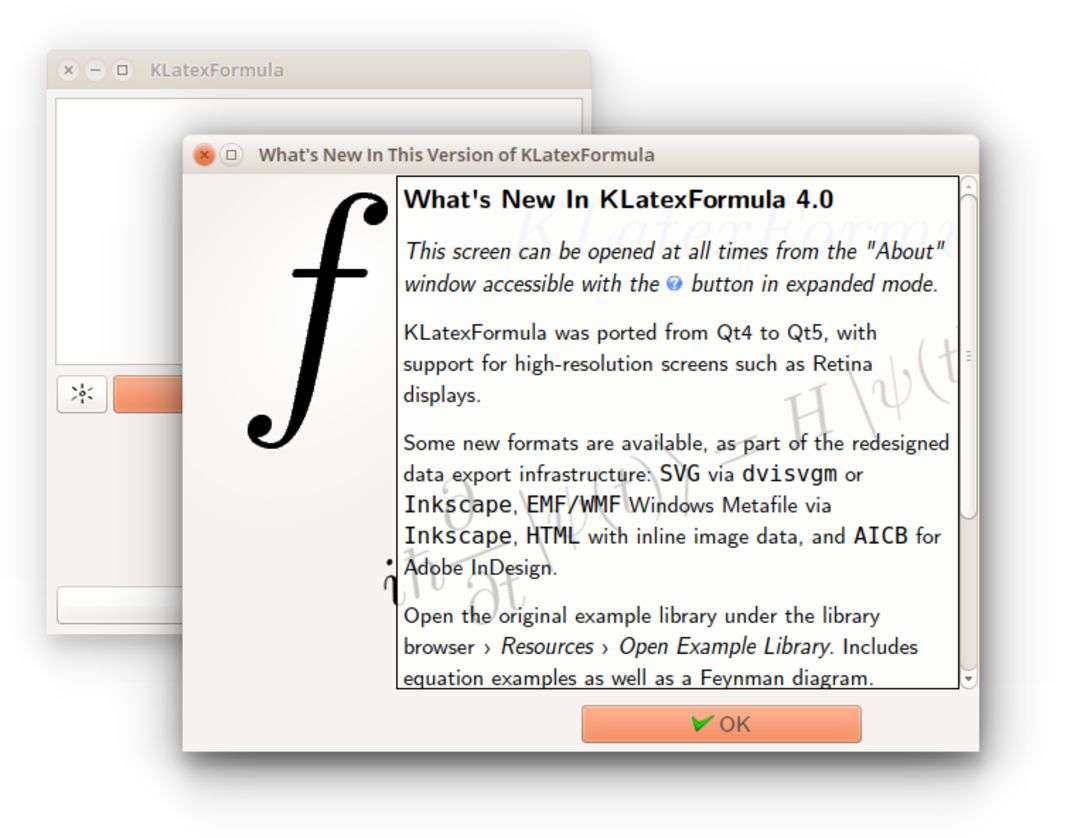Screen dimensions: 1067x838
Task: Maximize the What's New dialog window
Action: click(x=231, y=155)
